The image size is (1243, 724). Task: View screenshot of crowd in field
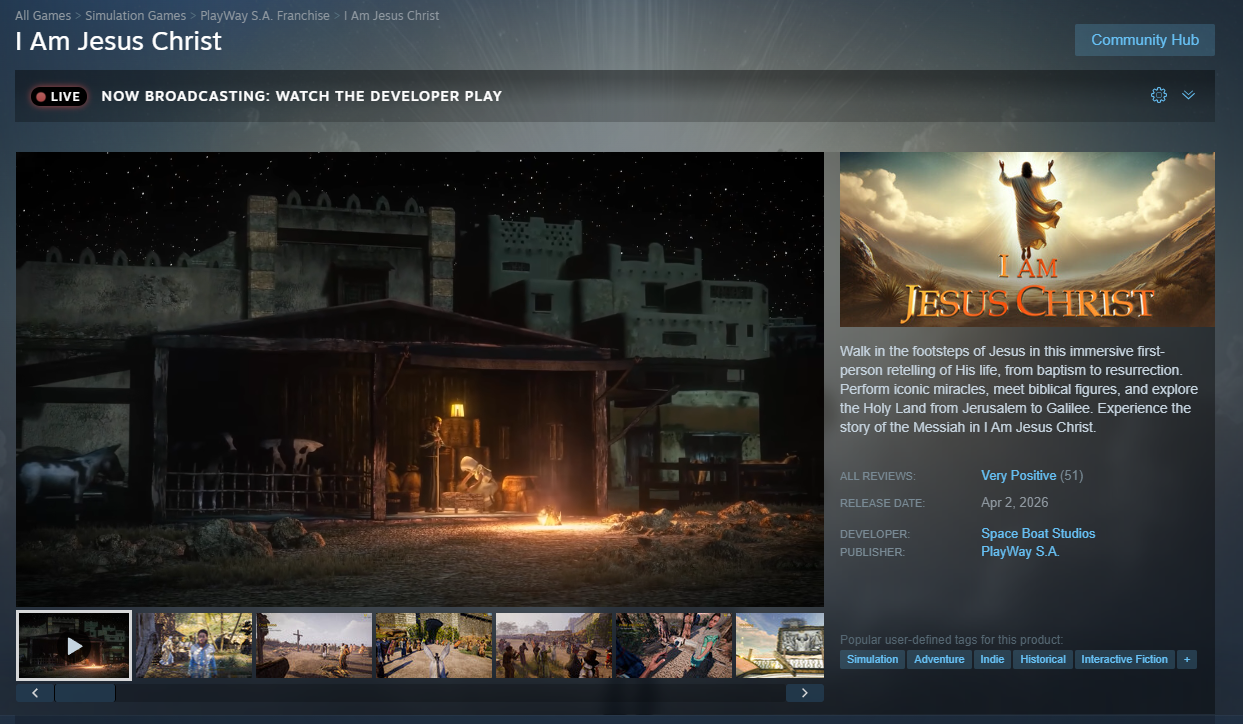click(554, 646)
